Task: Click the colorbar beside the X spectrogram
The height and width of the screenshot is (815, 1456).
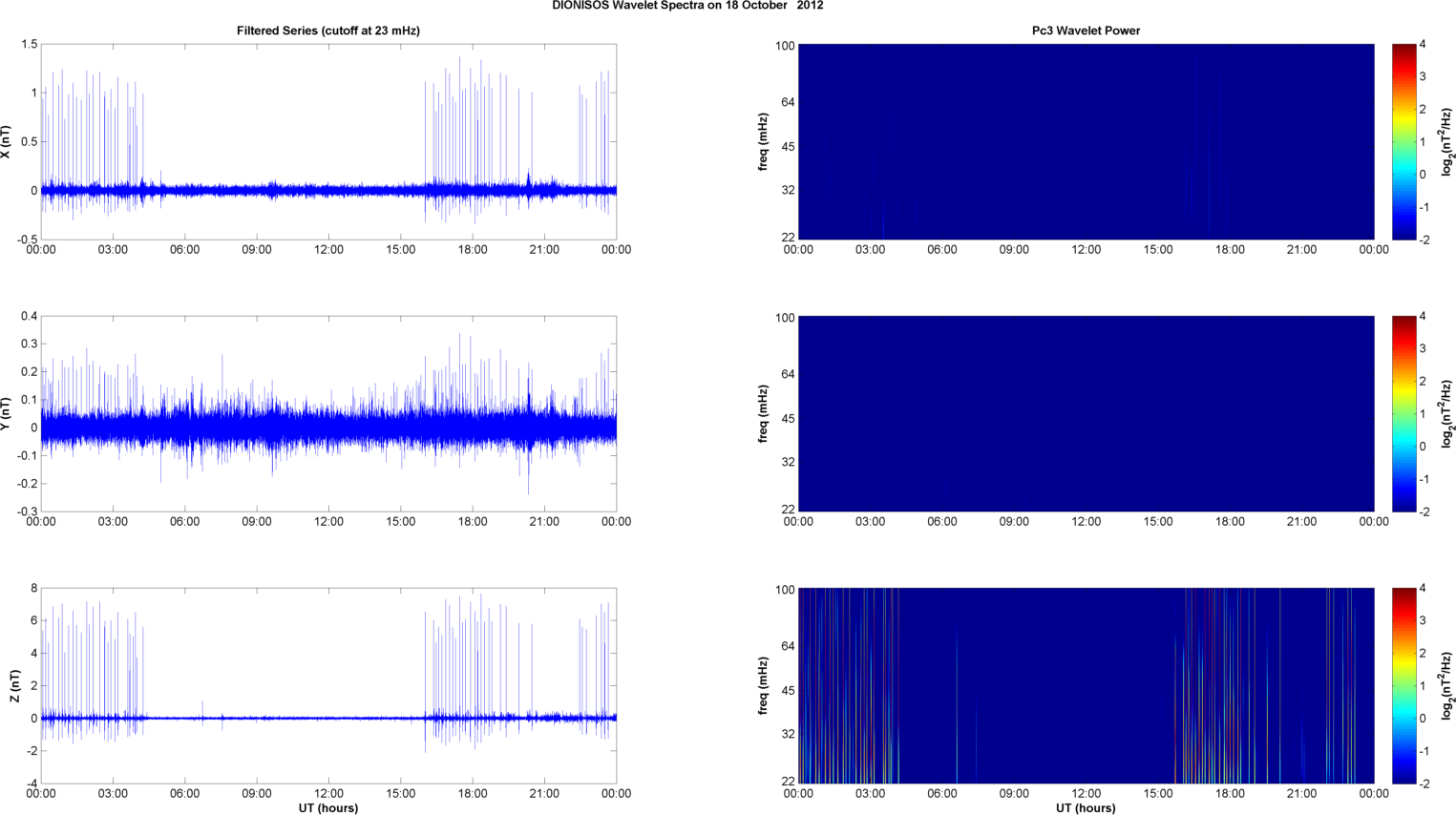Action: [1403, 141]
